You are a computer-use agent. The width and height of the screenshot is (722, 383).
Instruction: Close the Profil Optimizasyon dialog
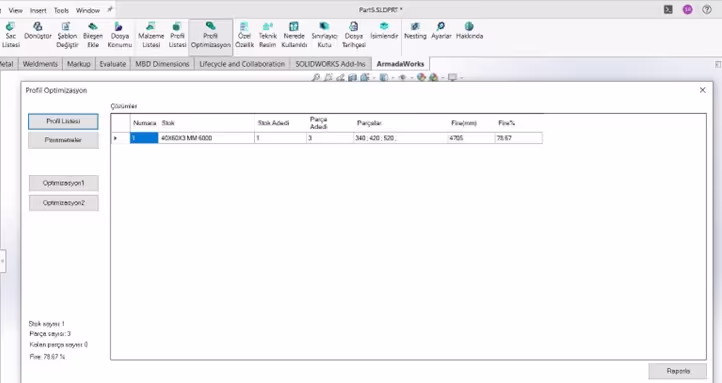click(703, 90)
